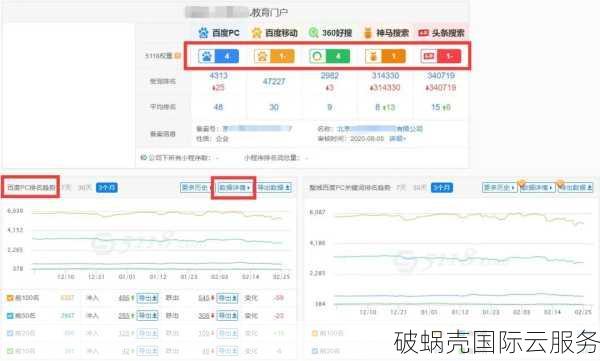The image size is (600, 361).
Task: Open 更多历史 dropdown in right trend panel
Action: click(499, 188)
